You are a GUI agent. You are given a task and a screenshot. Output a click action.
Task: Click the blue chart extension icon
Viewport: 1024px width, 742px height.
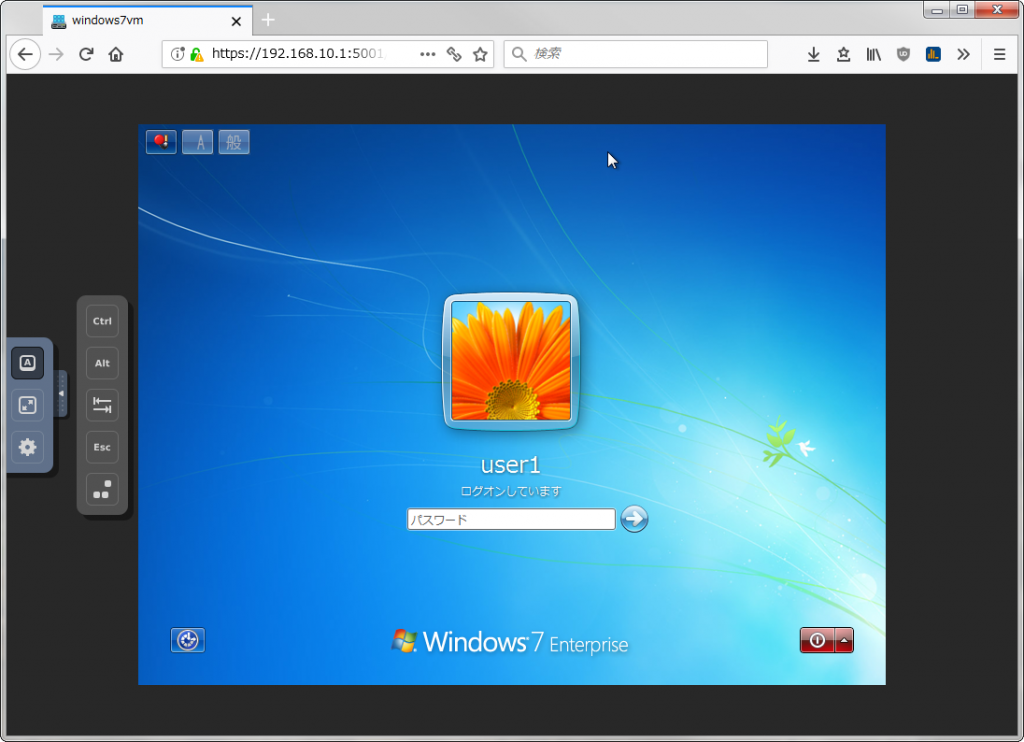[933, 54]
